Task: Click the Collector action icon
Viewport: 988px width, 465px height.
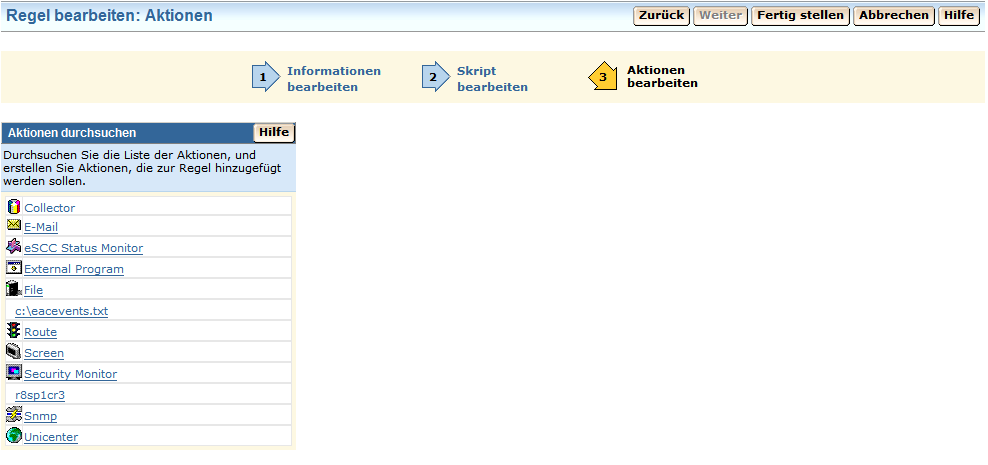Action: pos(14,206)
